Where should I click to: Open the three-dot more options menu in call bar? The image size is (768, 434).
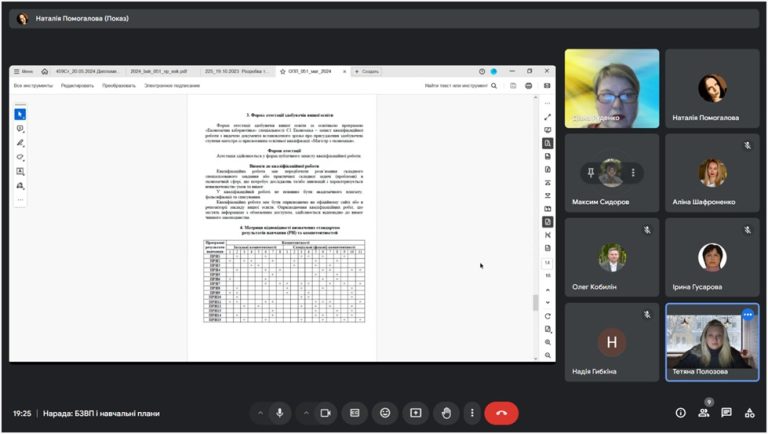tap(472, 413)
